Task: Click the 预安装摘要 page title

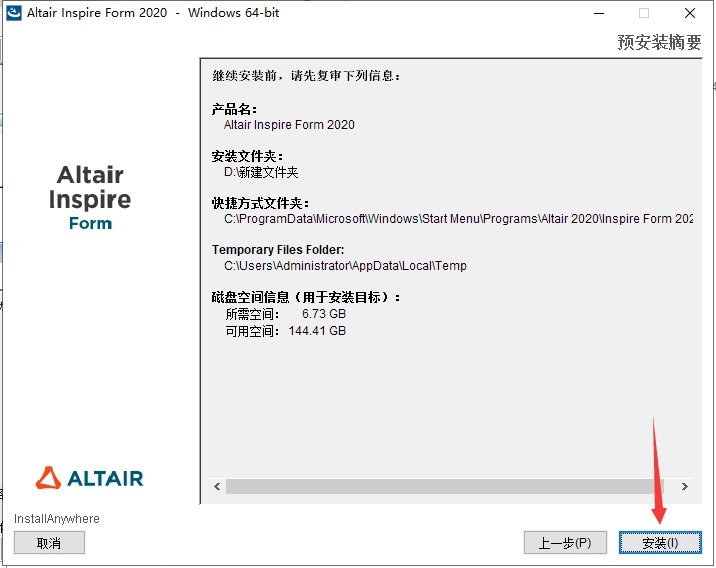Action: pyautogui.click(x=659, y=42)
